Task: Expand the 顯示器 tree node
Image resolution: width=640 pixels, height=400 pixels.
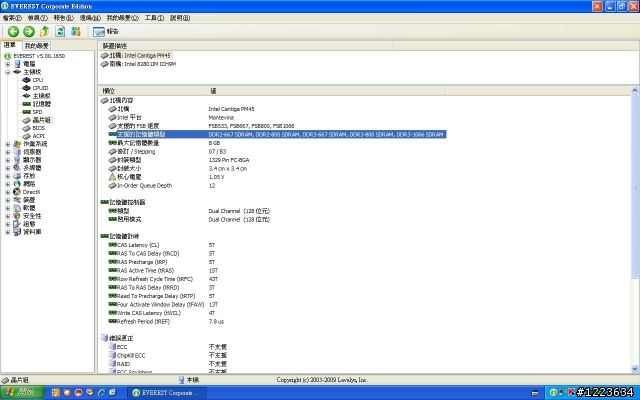Action: [x=7, y=160]
